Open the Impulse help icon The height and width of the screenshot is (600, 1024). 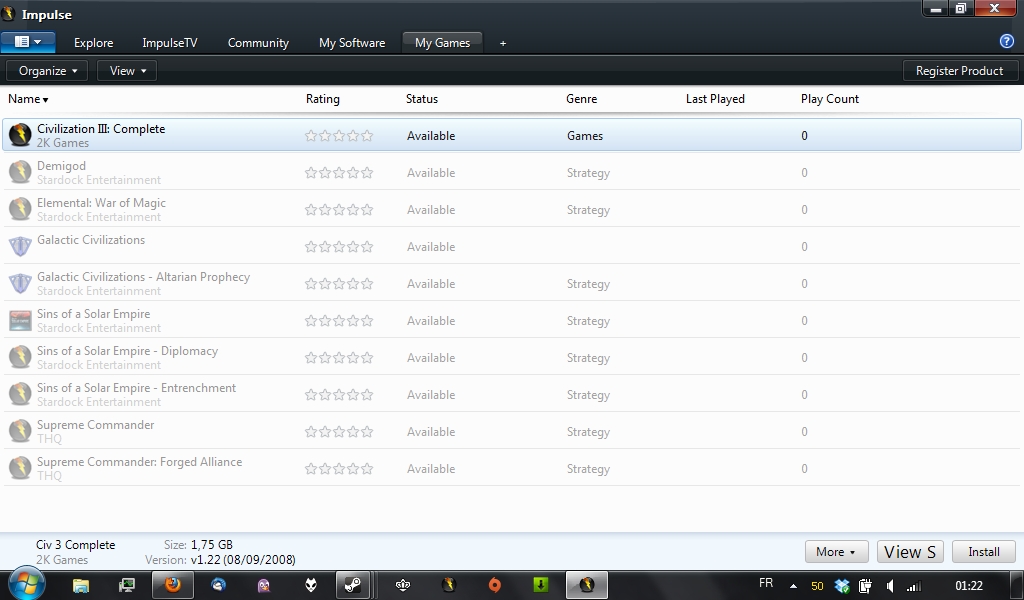[x=1006, y=41]
